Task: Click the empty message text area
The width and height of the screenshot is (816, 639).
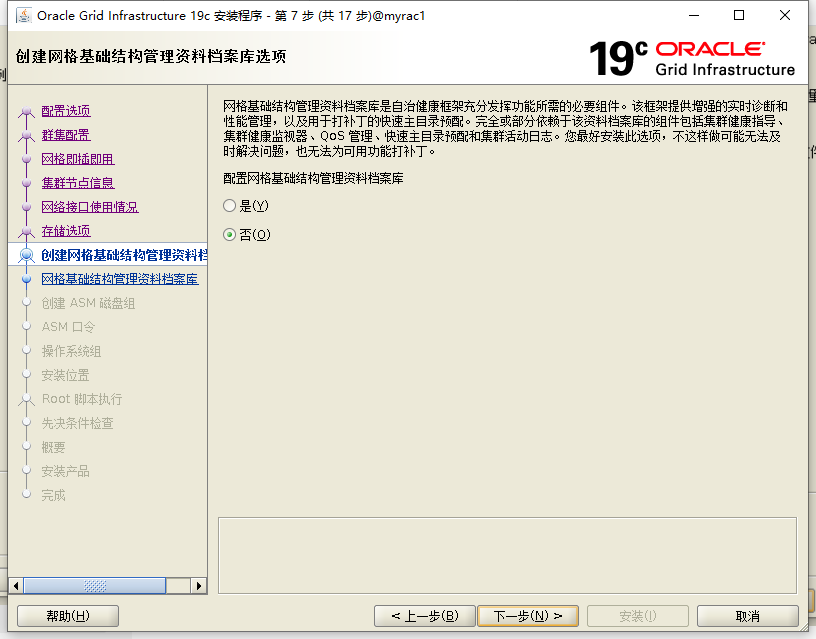Action: 507,555
